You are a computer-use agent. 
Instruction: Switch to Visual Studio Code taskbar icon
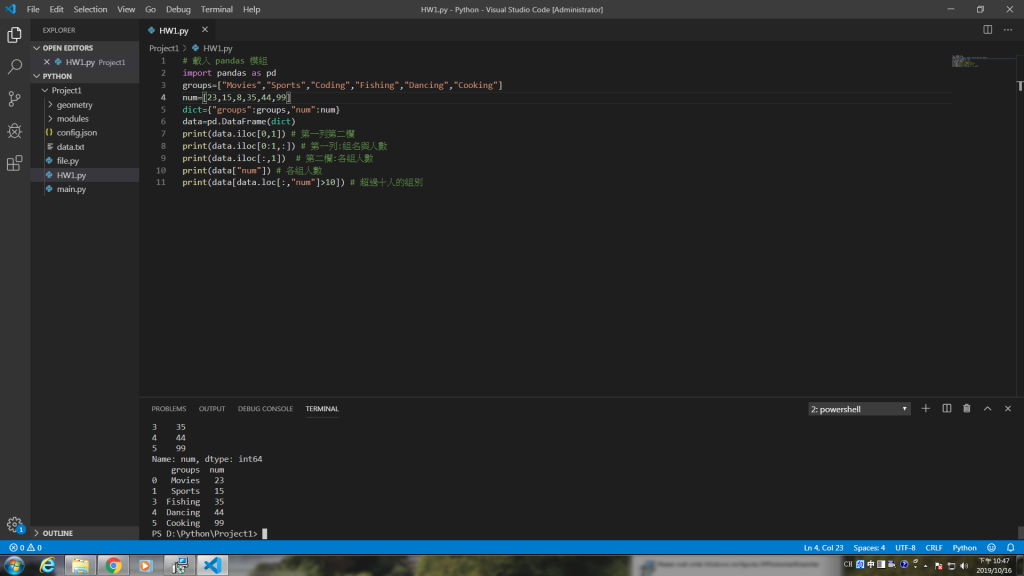[x=212, y=566]
